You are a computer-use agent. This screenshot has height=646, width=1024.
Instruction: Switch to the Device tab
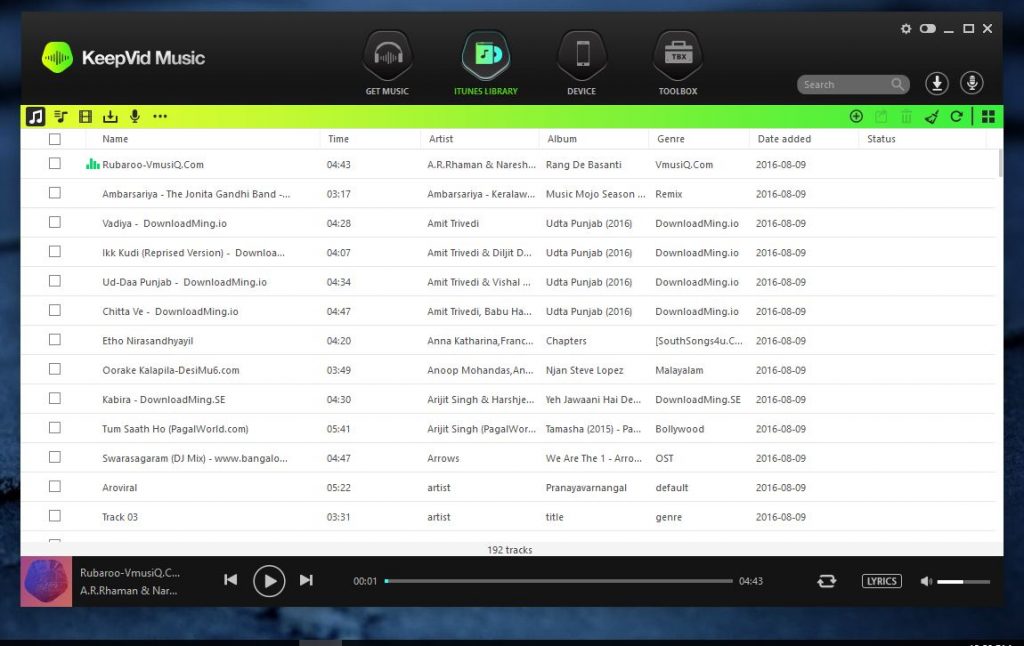(581, 63)
